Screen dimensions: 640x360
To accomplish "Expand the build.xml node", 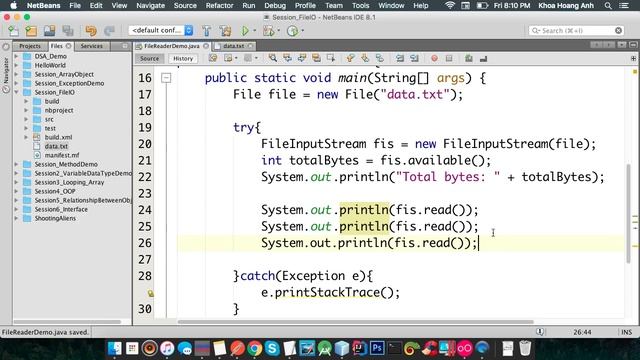I will [x=27, y=137].
